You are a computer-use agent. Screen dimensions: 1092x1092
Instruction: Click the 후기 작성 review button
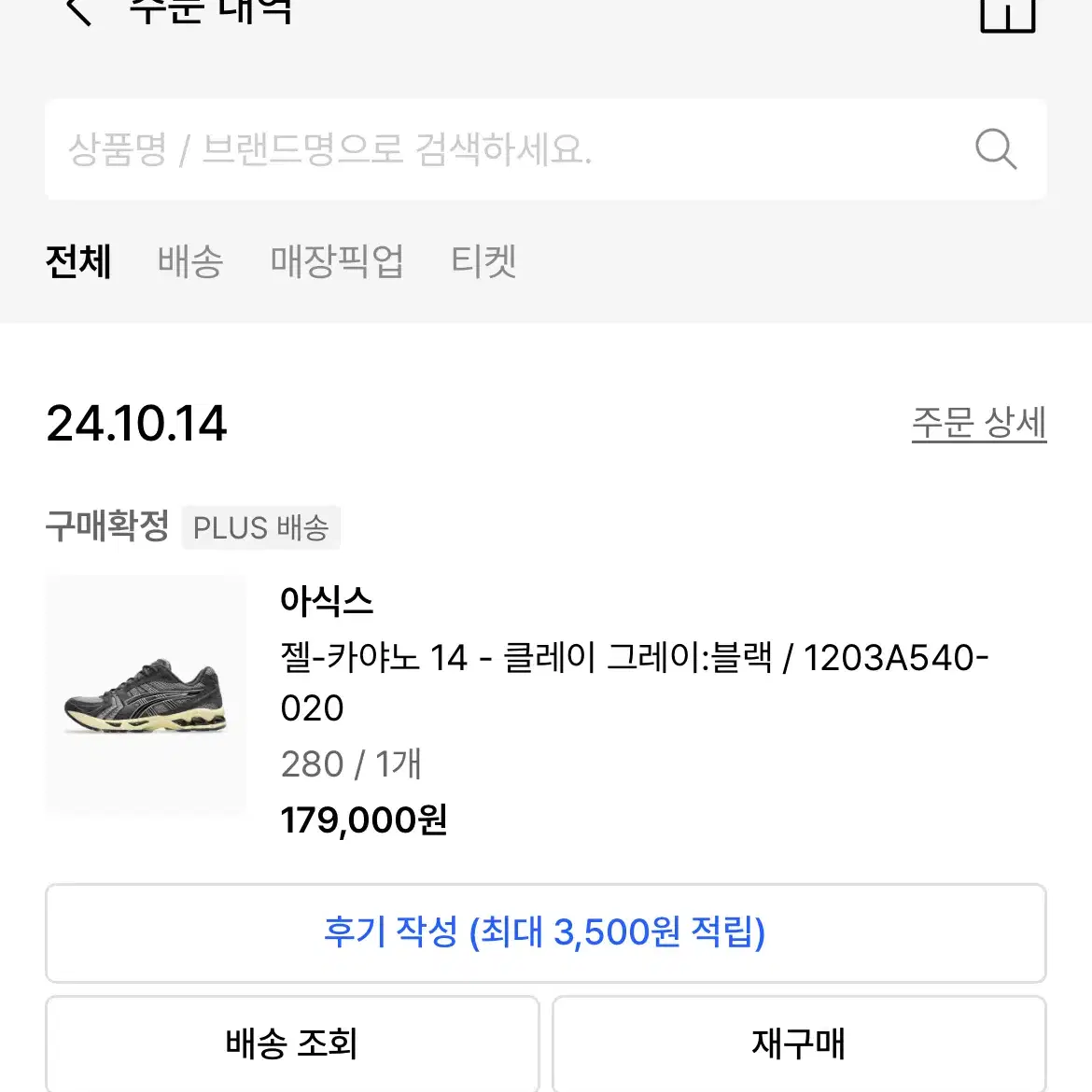tap(545, 932)
